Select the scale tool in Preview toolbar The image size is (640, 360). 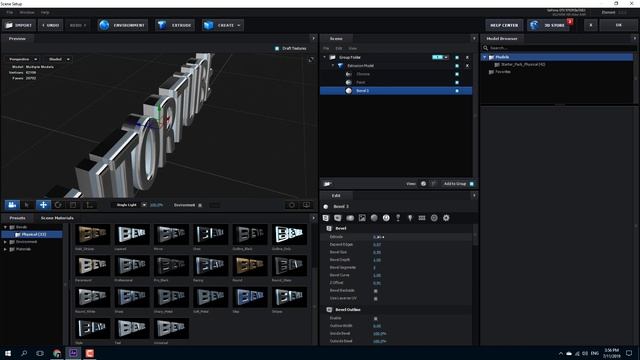tap(73, 205)
